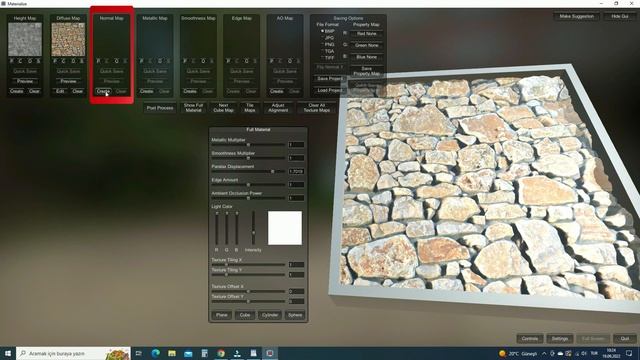Viewport: 640px width, 360px height.
Task: Click the Height Map thumbnail
Action: click(25, 39)
